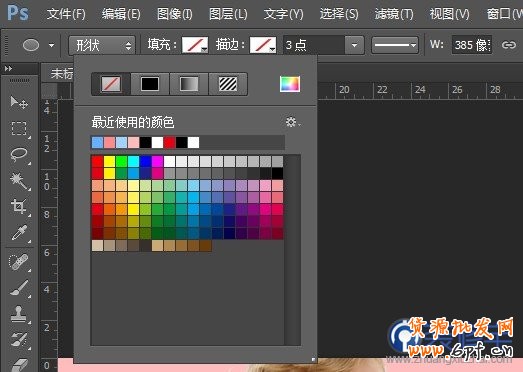The width and height of the screenshot is (523, 372).
Task: Open the 图像(I) menu
Action: click(x=175, y=14)
